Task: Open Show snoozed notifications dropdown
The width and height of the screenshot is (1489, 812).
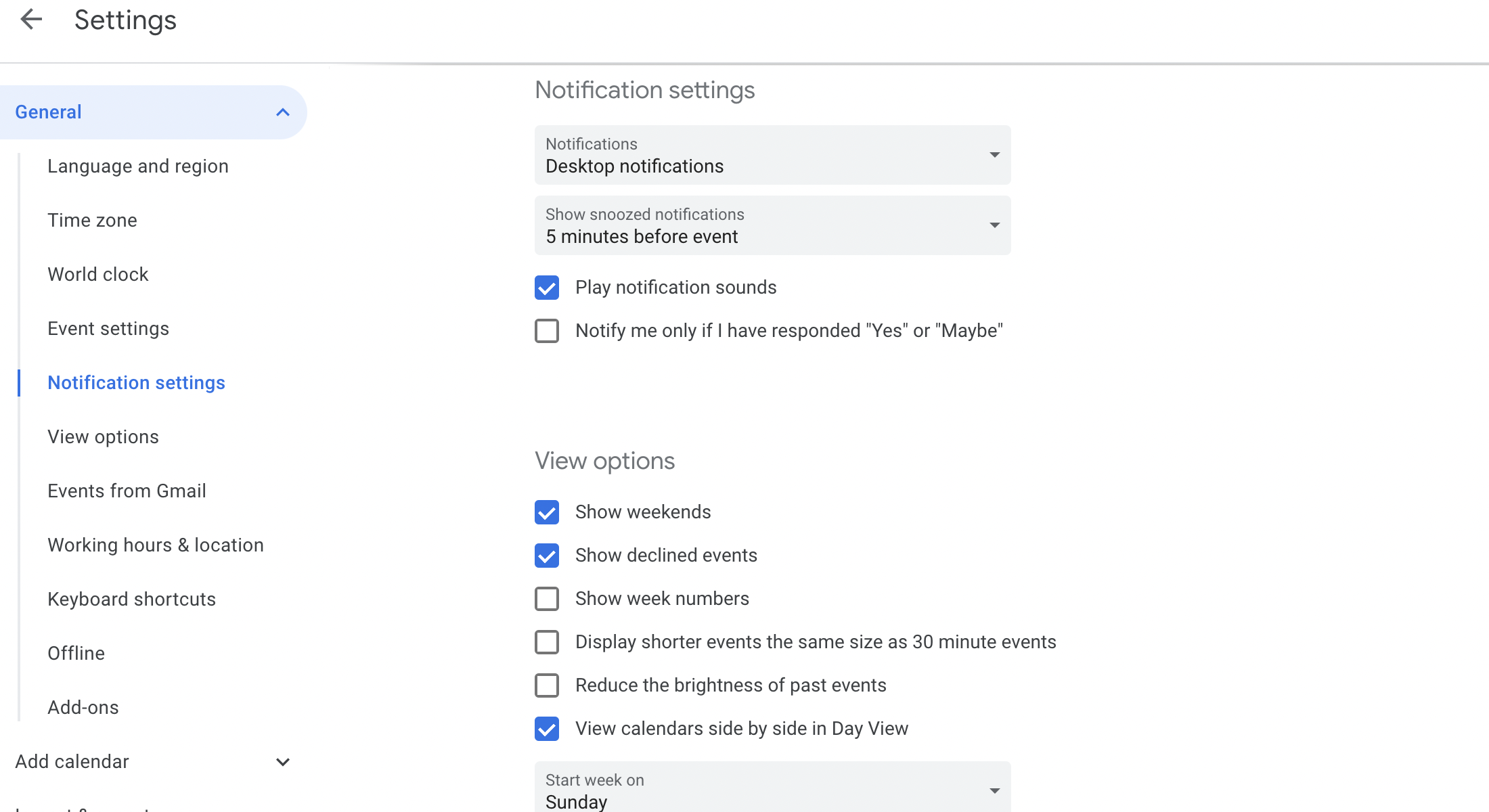Action: coord(772,225)
